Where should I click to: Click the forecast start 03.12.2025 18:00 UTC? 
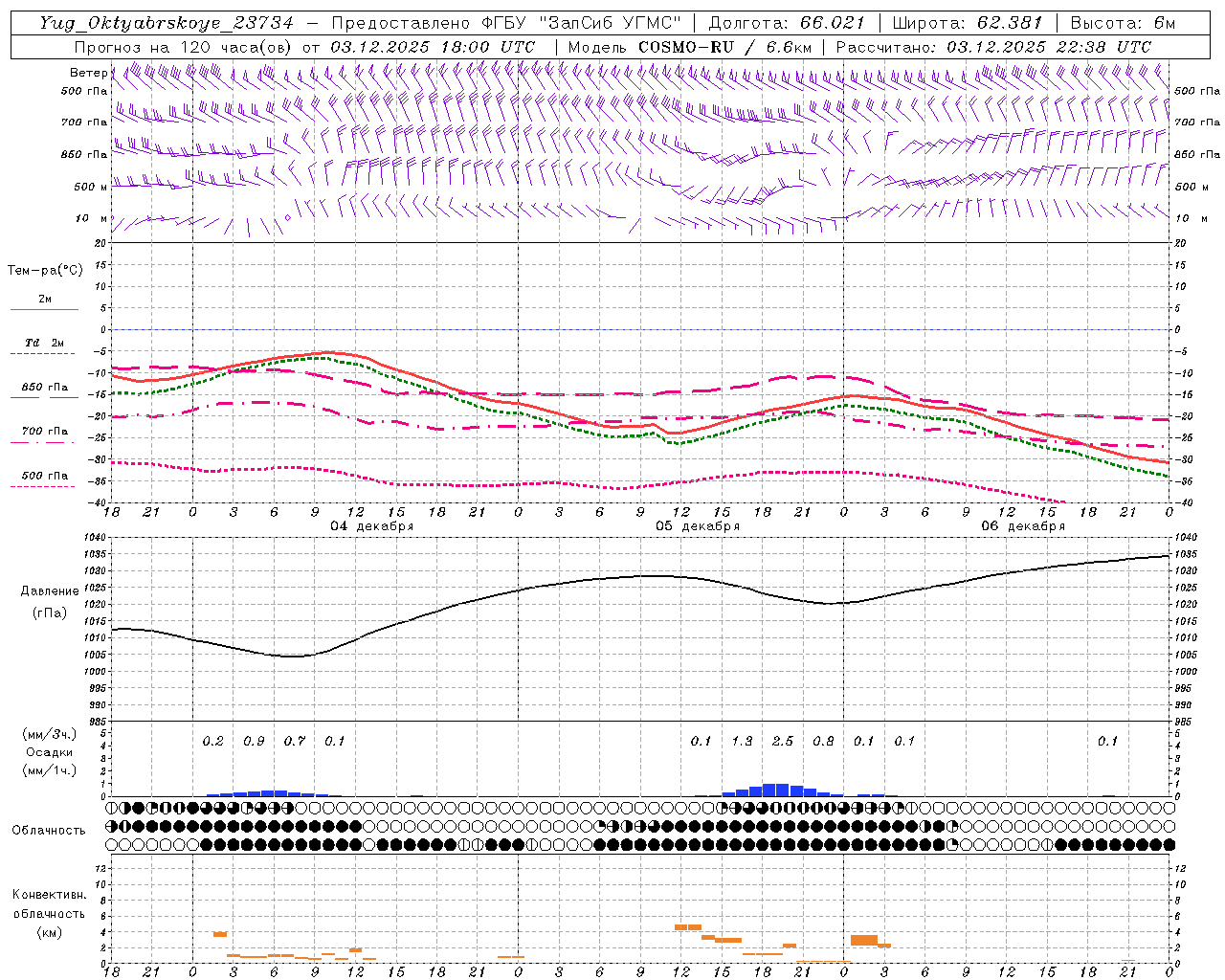433,47
